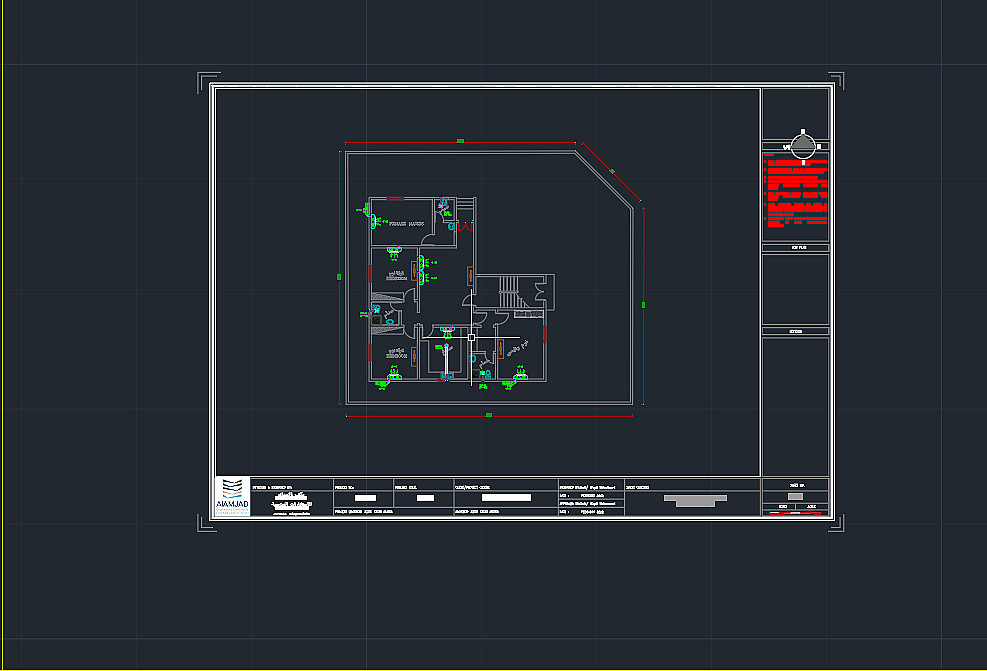987x671 pixels.
Task: Select the KEY PLAN label
Action: tap(798, 248)
